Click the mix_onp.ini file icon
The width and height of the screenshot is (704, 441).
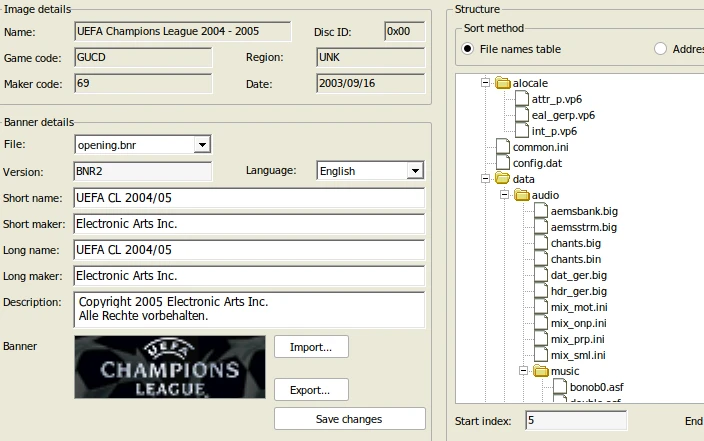pos(541,323)
